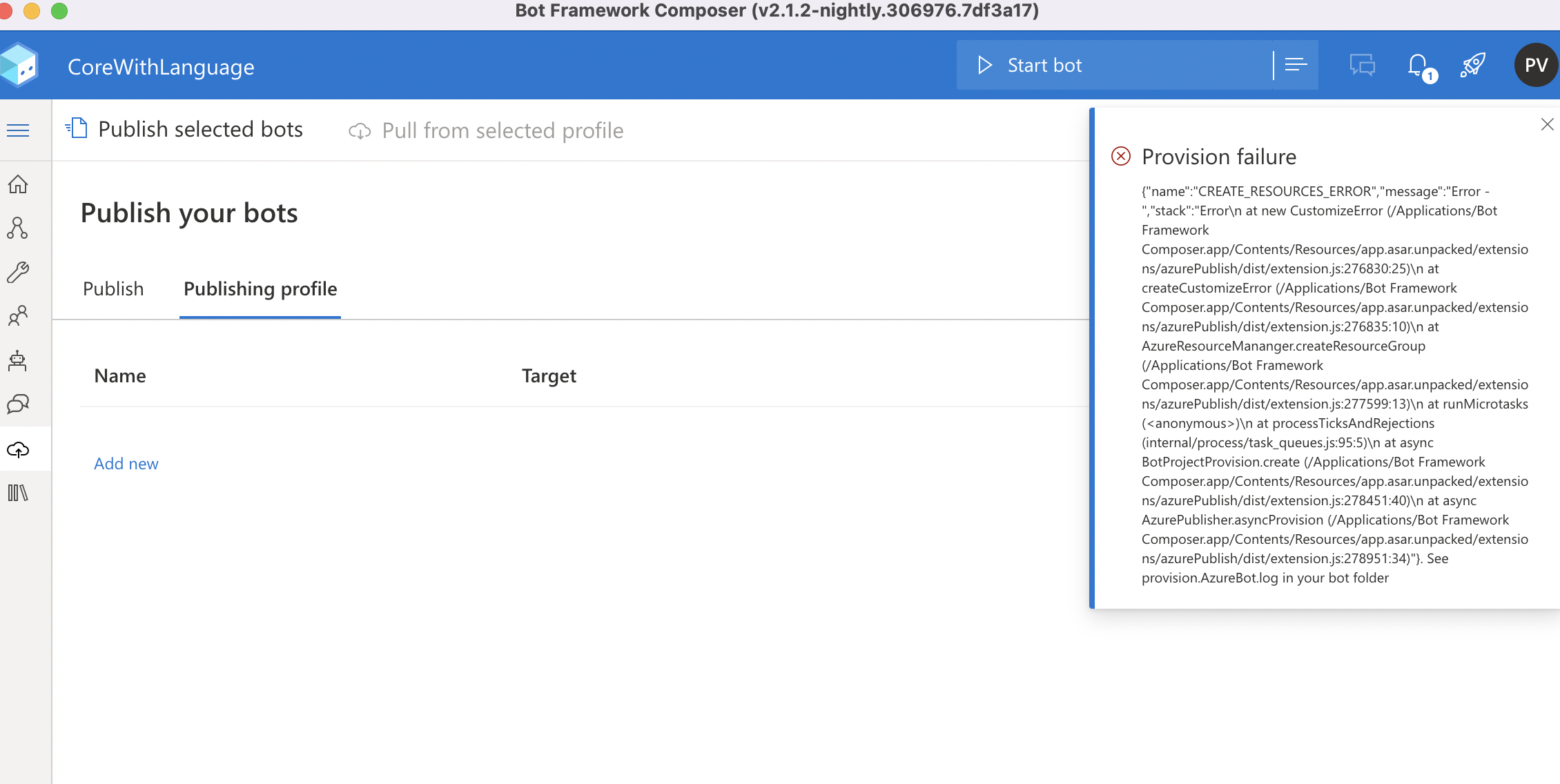This screenshot has height=784, width=1560.
Task: Click the rocket get started icon
Action: pos(1472,66)
